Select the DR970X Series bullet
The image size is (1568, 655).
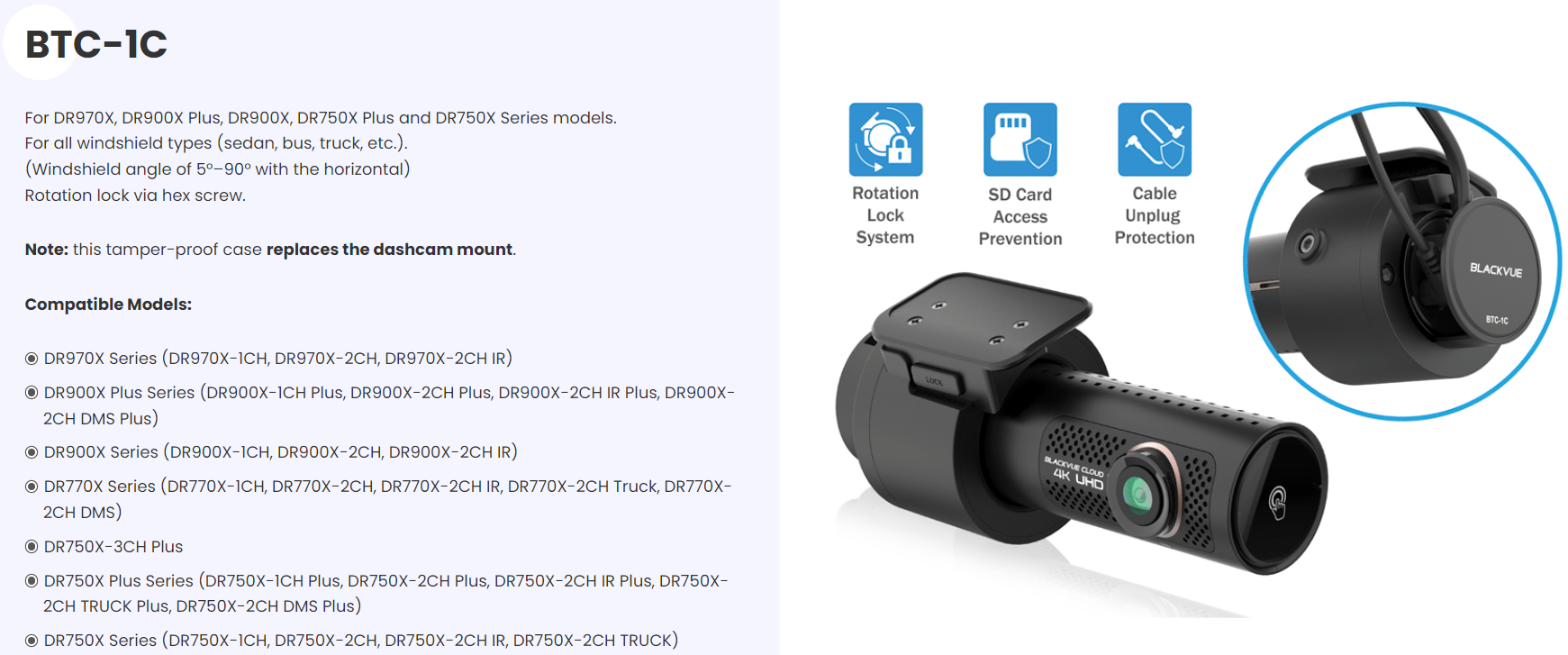coord(32,359)
